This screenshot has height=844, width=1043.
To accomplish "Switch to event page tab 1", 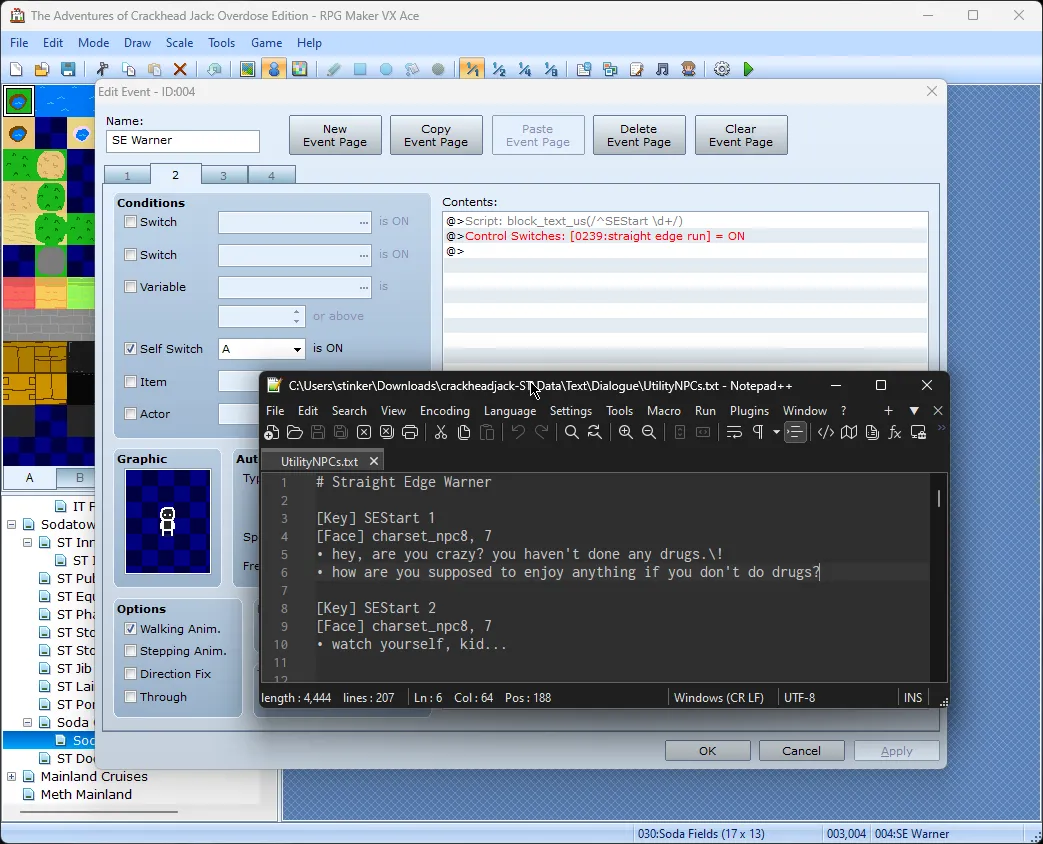I will tap(127, 176).
